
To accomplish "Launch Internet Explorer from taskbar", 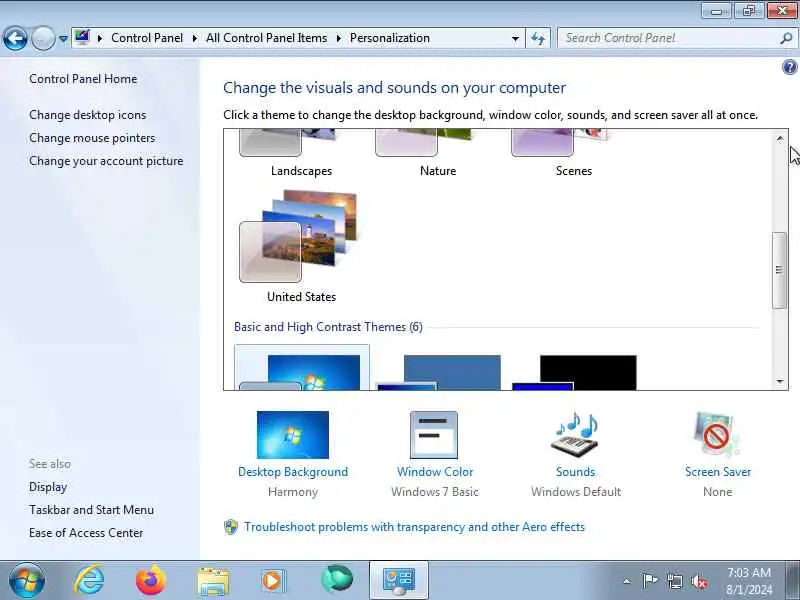I will click(89, 580).
